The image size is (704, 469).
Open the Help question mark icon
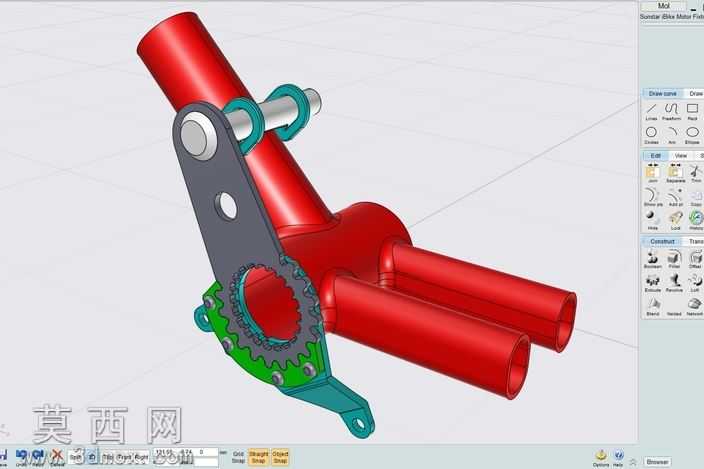pyautogui.click(x=618, y=458)
